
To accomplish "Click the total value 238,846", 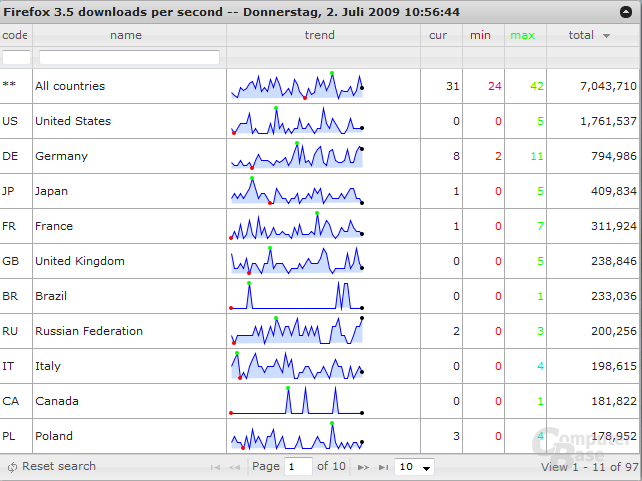I will [614, 261].
